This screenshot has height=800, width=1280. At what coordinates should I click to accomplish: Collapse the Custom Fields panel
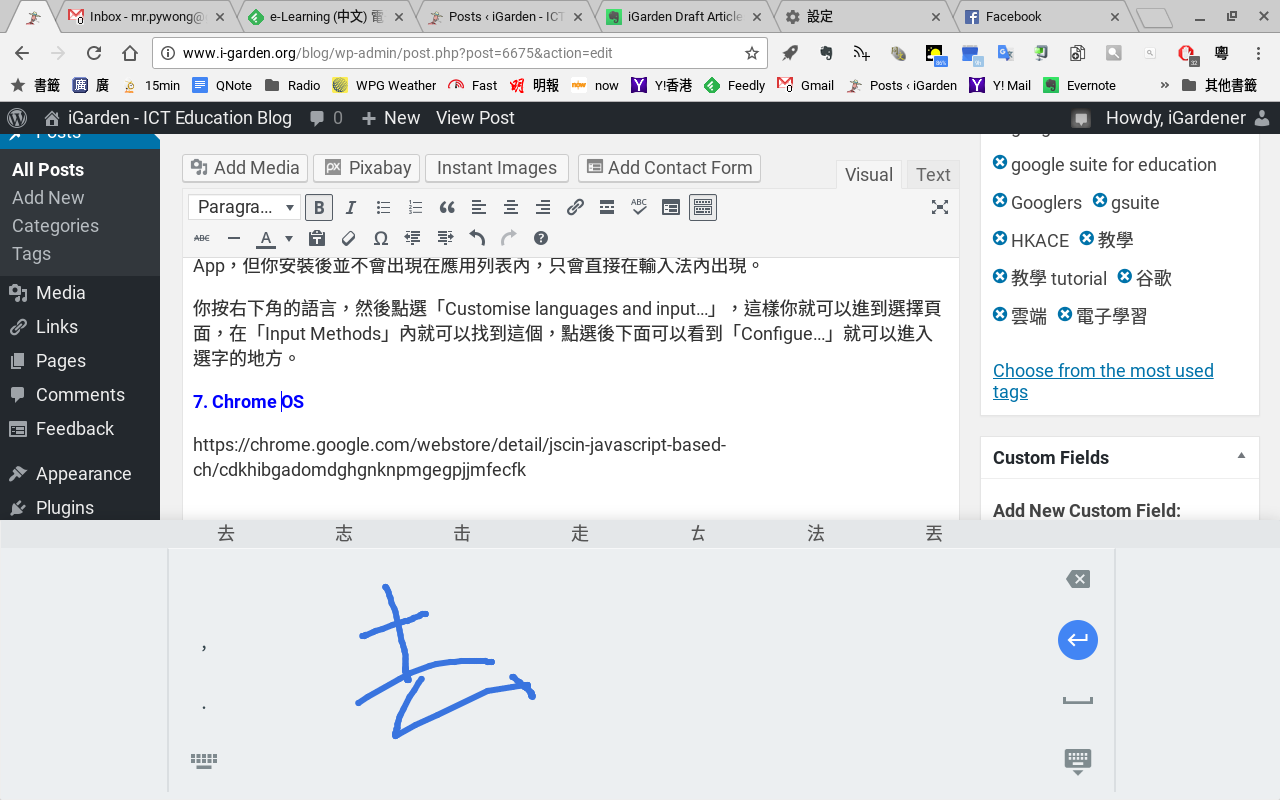[1241, 456]
